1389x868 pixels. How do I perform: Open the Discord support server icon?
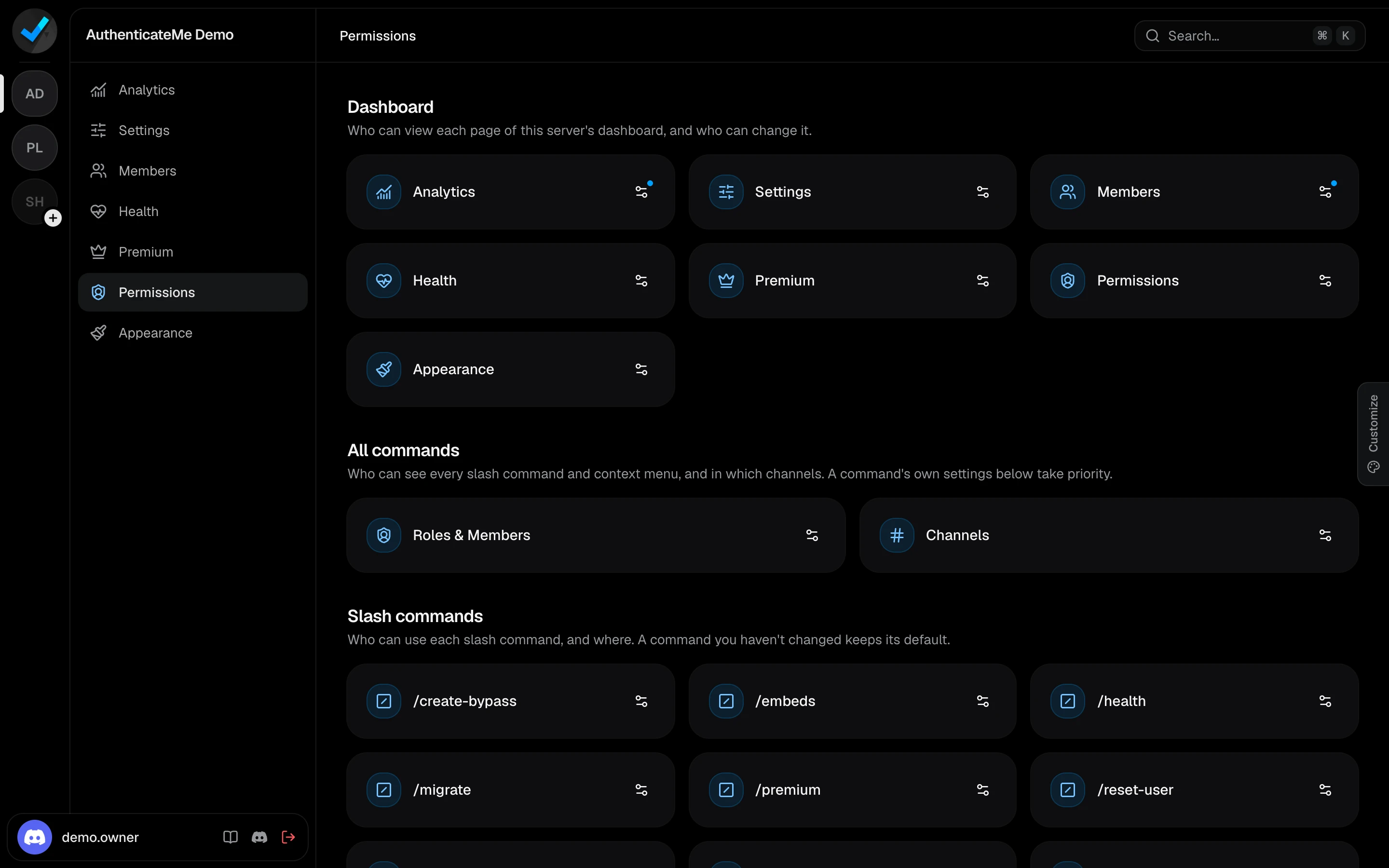click(259, 837)
